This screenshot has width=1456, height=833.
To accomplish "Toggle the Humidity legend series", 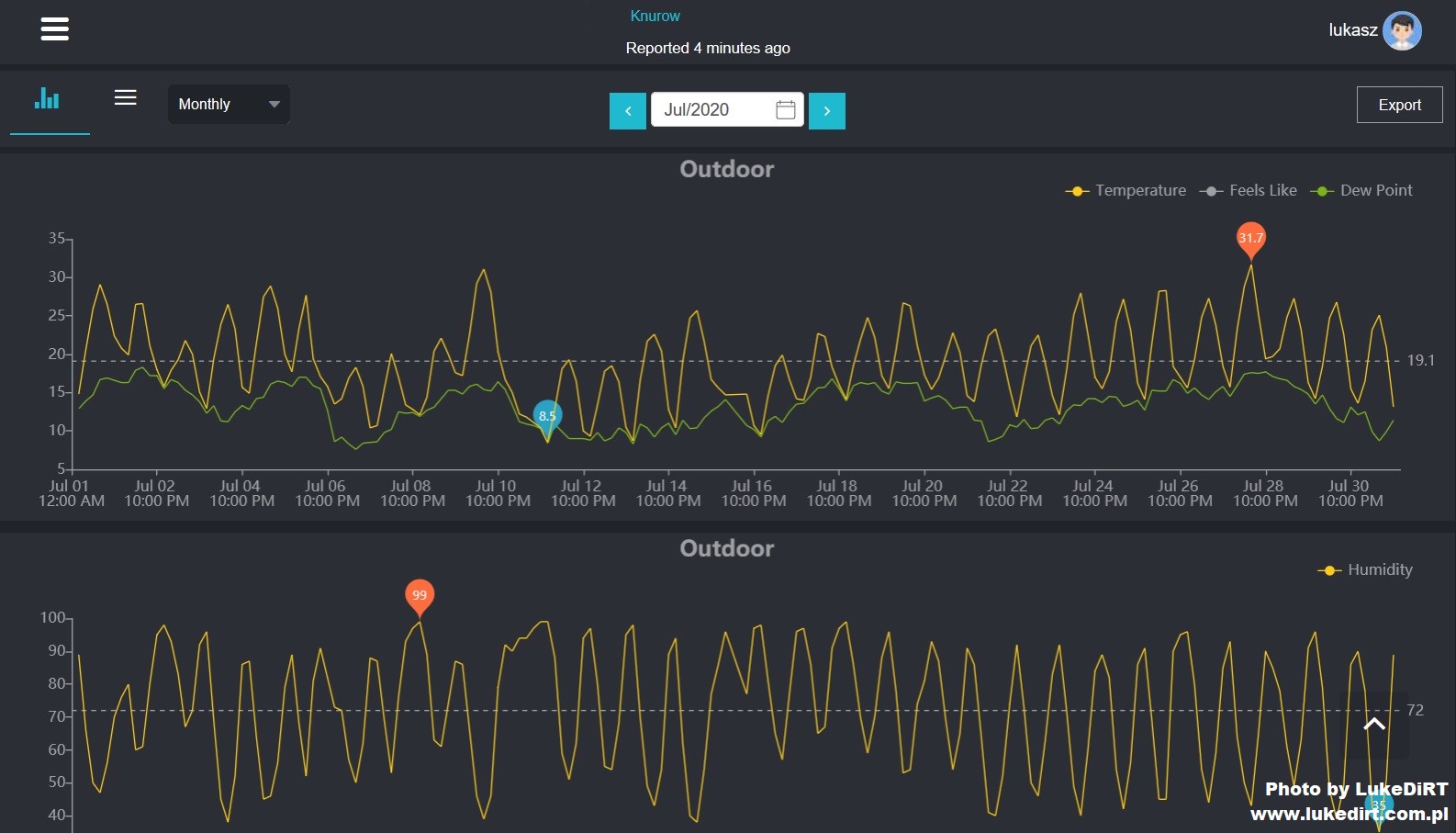I will click(x=1366, y=570).
